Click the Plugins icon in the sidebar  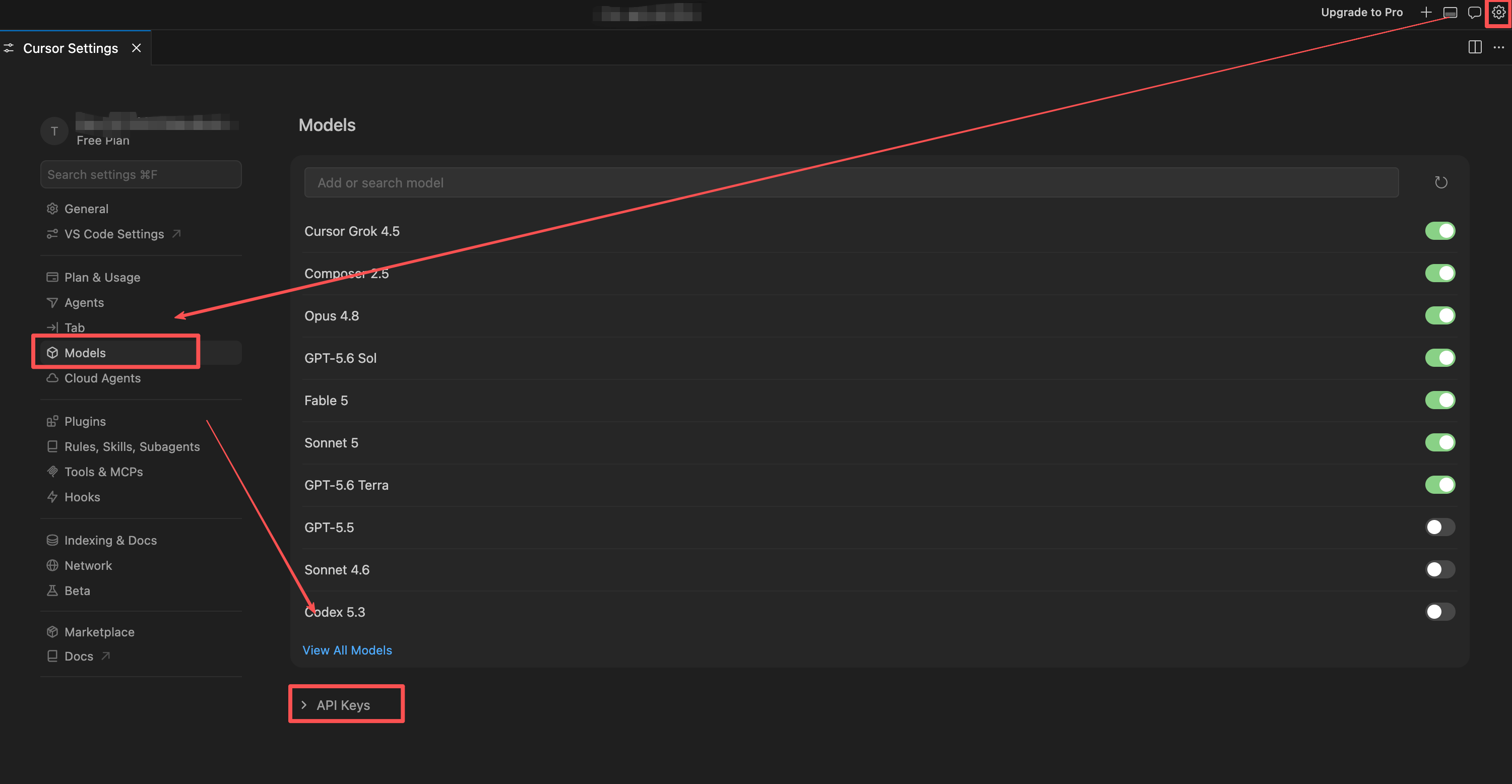[x=52, y=421]
